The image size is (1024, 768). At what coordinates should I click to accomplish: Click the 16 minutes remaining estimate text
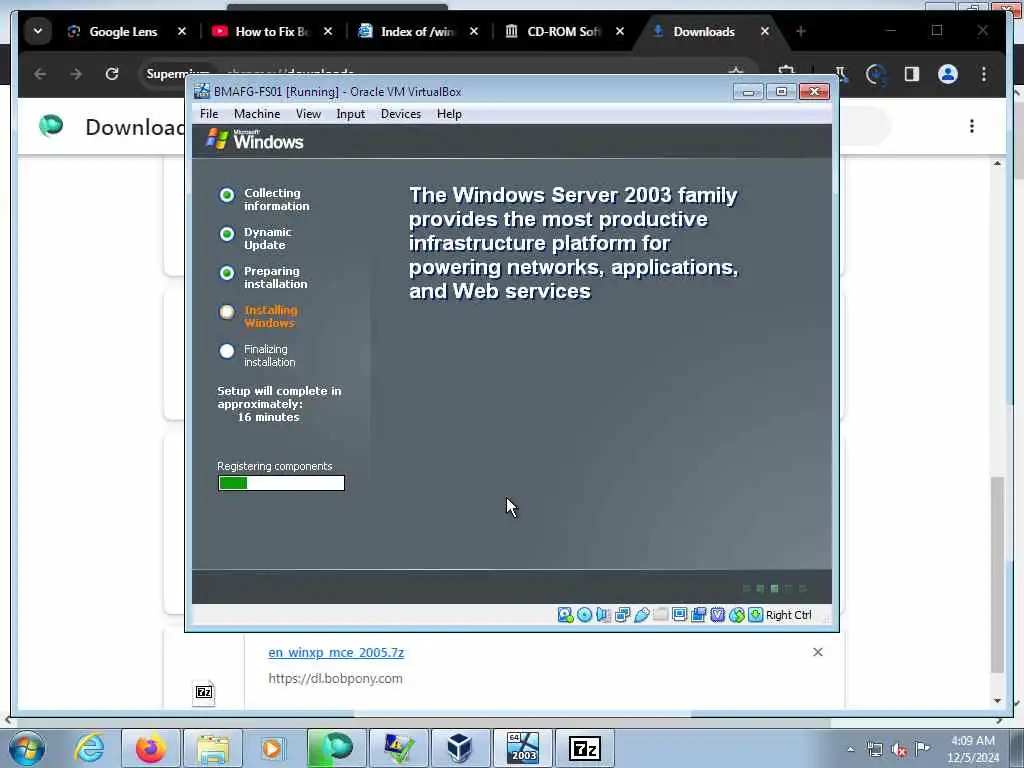click(x=268, y=417)
